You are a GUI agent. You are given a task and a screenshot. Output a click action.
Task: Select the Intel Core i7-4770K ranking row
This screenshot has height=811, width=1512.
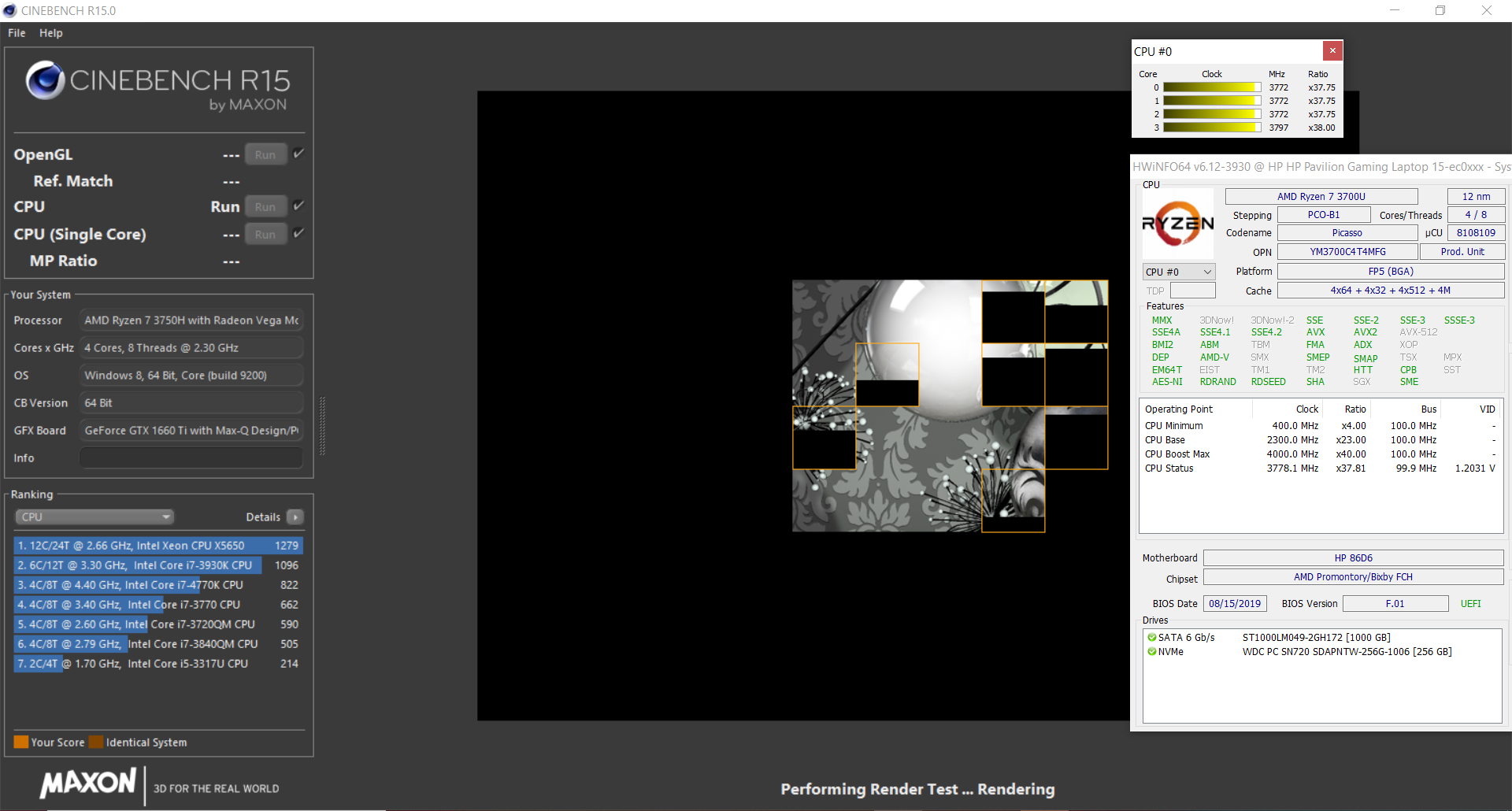point(158,585)
